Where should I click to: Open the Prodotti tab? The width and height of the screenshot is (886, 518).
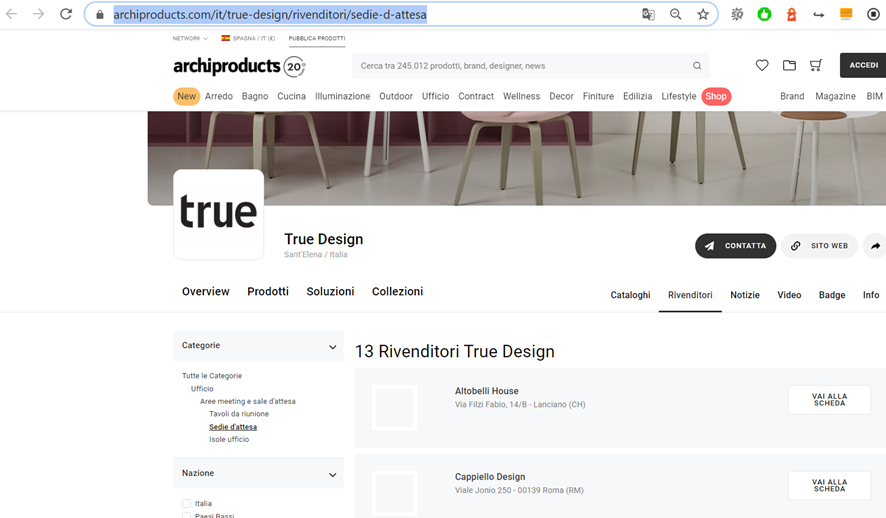tap(268, 292)
